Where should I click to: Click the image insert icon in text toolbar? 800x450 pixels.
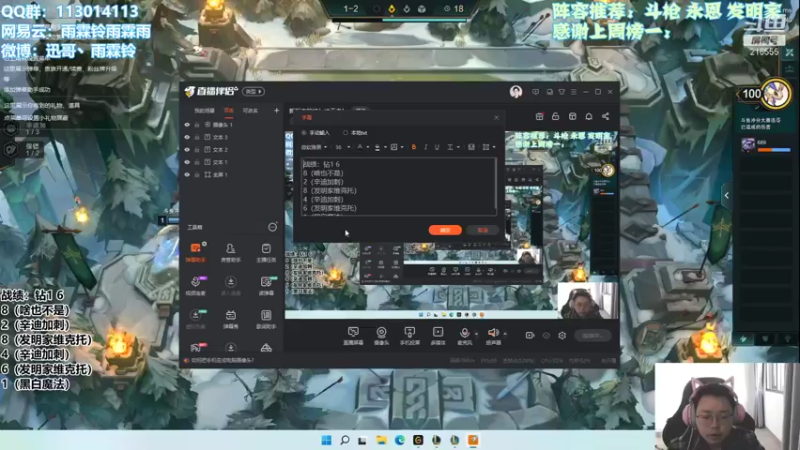point(471,147)
